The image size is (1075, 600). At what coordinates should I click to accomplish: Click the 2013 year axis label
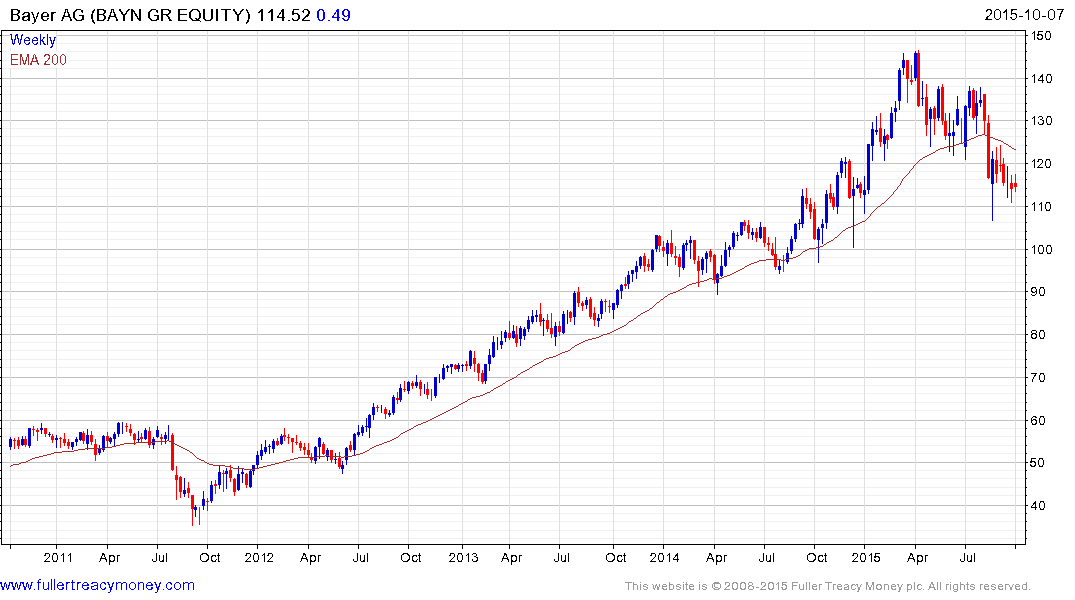tap(463, 557)
